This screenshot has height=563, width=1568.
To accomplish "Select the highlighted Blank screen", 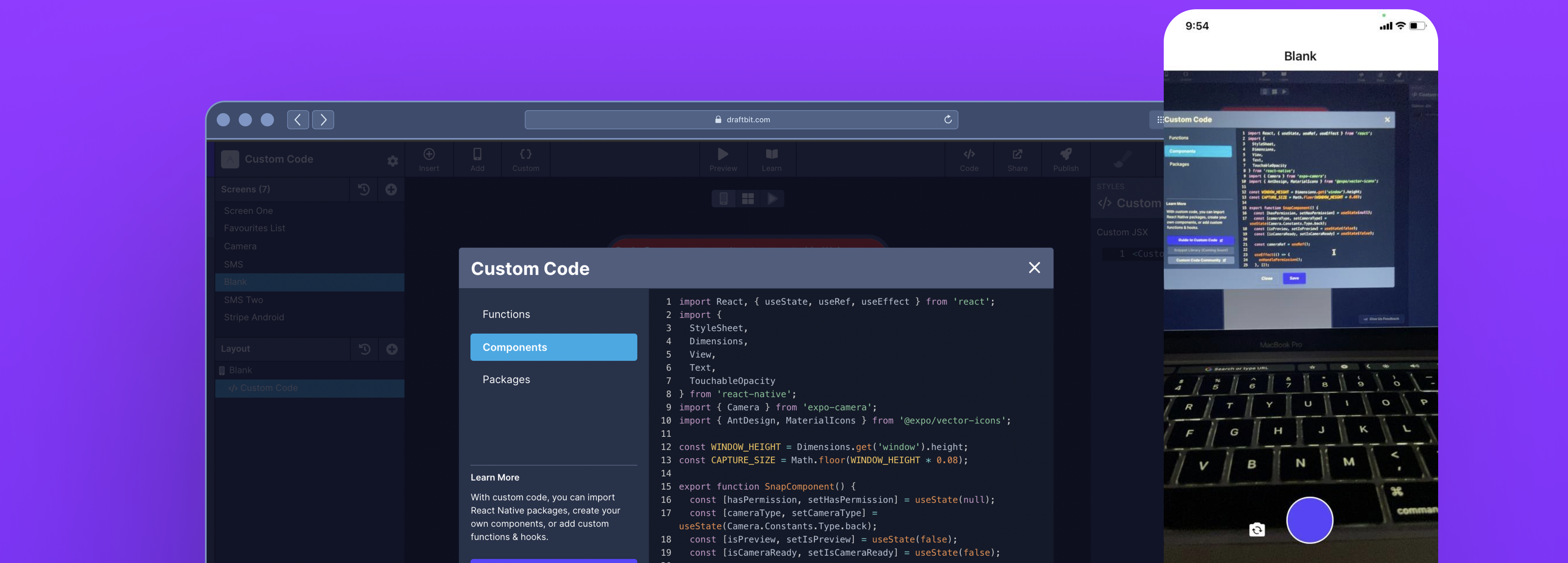I will coord(310,282).
